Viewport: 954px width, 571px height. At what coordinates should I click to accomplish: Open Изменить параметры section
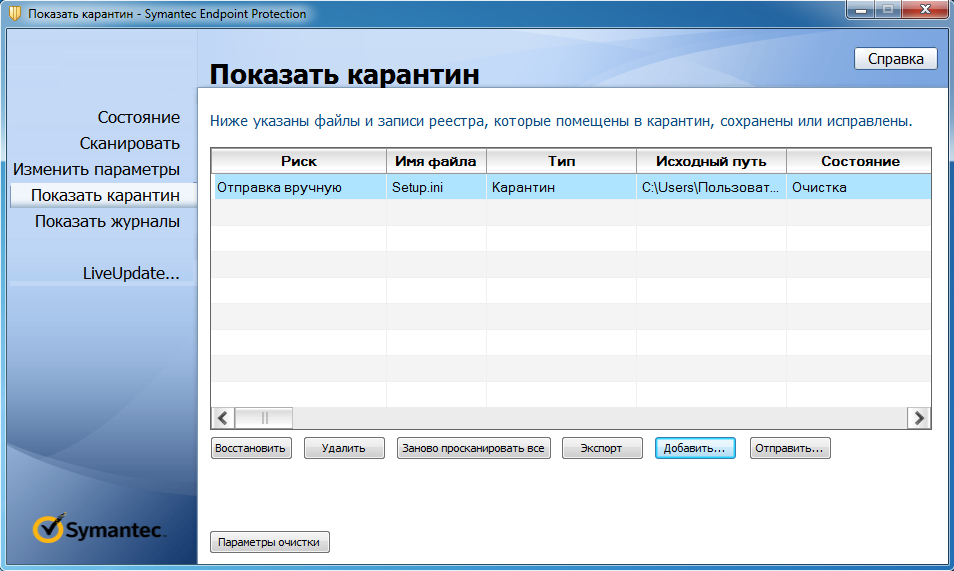[x=97, y=169]
